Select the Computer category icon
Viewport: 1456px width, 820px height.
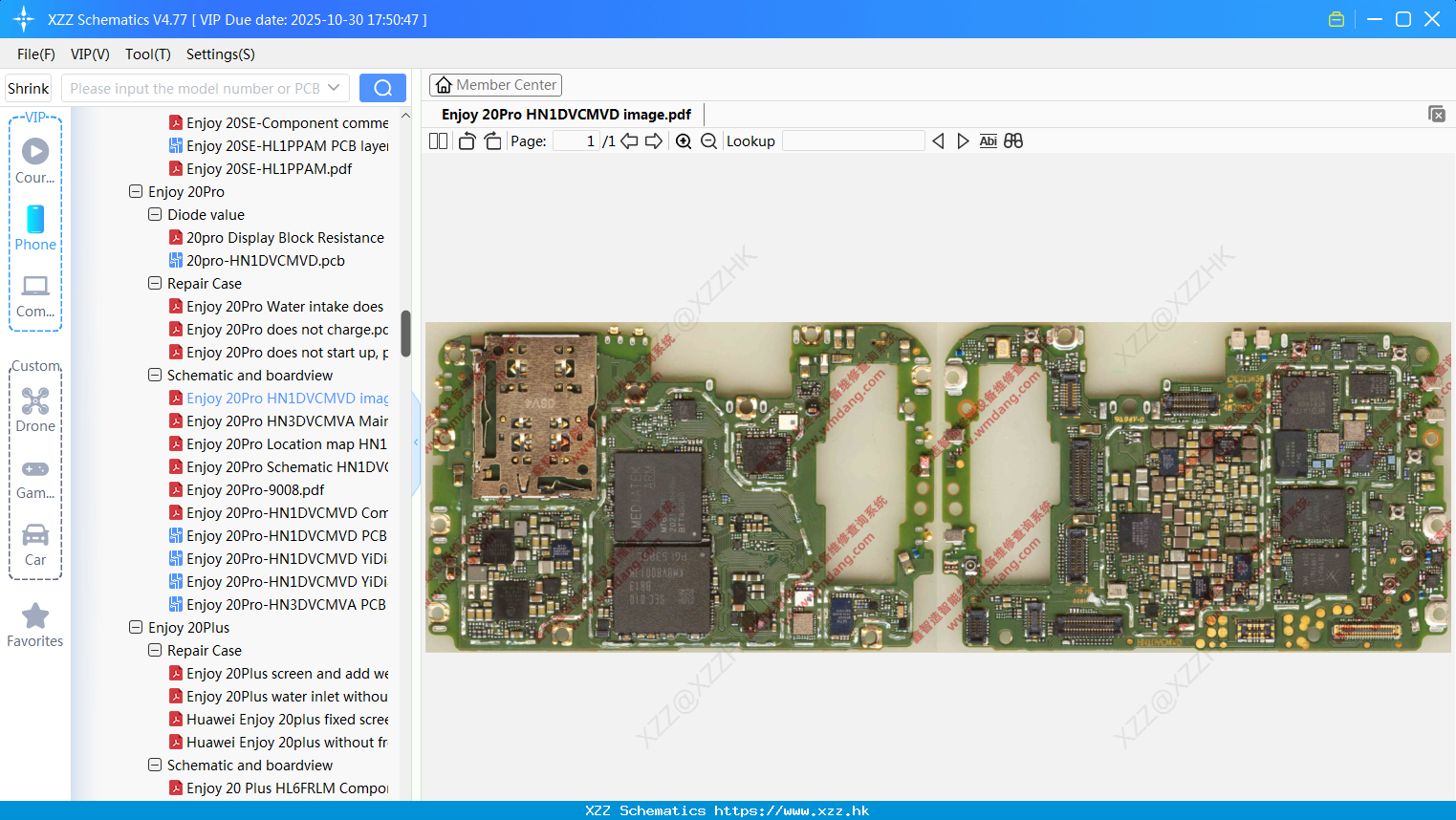[35, 295]
